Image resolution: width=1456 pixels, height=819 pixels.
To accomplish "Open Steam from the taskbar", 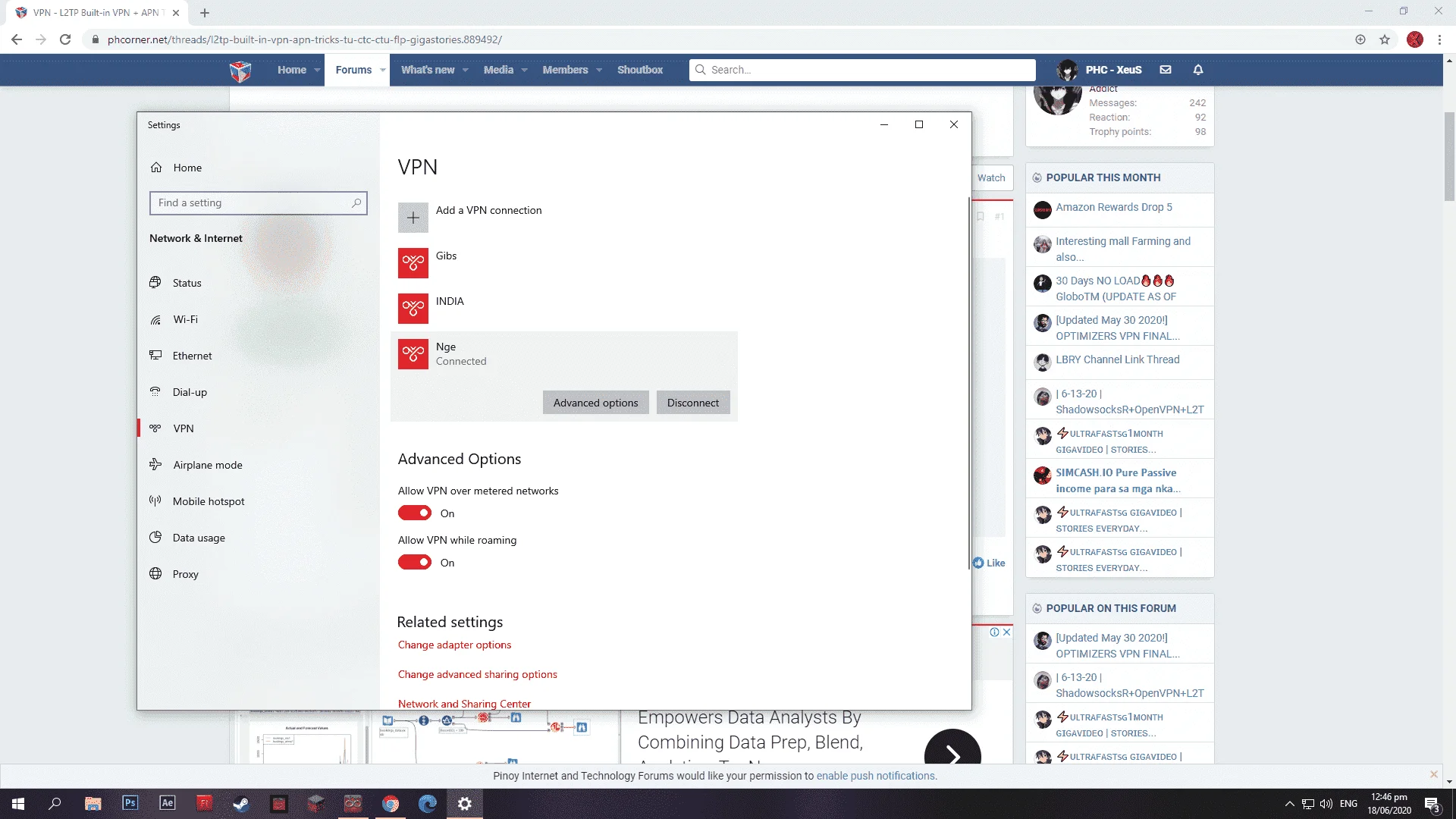I will [x=241, y=804].
